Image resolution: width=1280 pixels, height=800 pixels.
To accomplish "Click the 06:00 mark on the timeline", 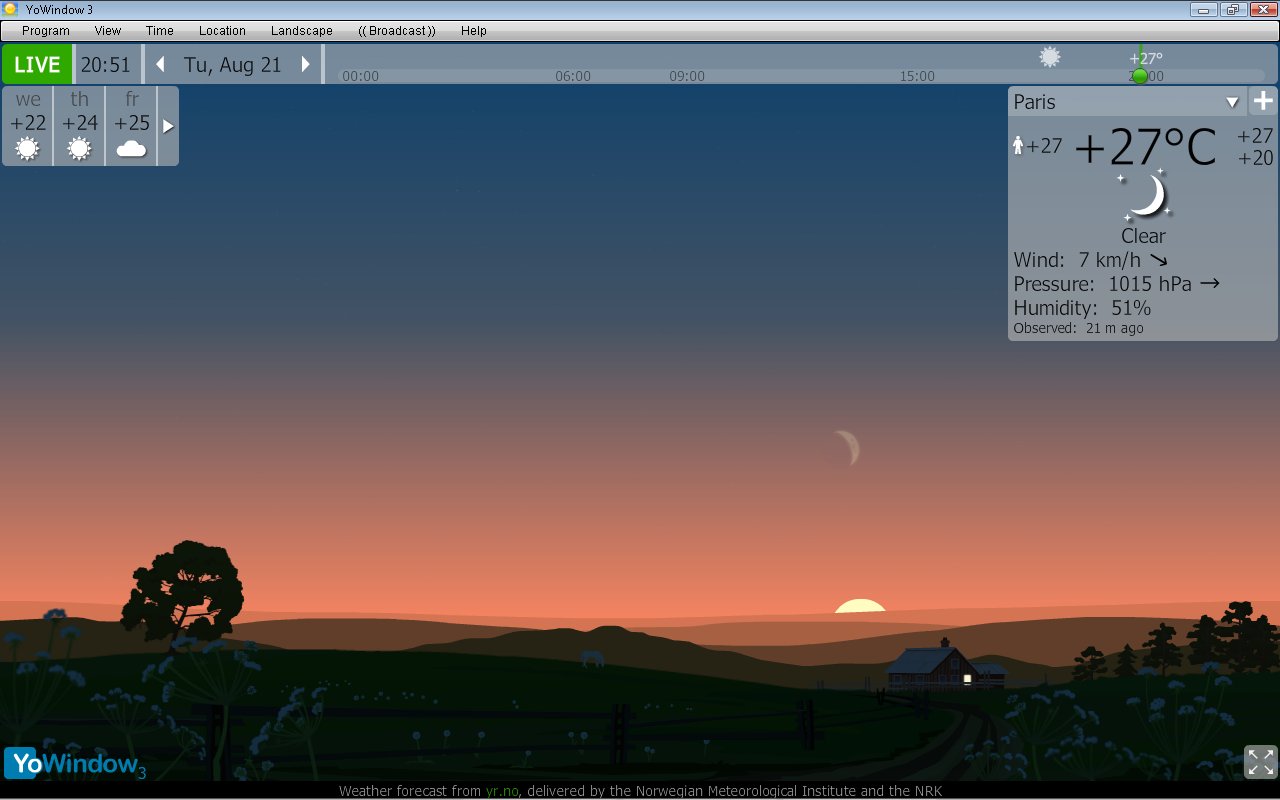I will (573, 76).
